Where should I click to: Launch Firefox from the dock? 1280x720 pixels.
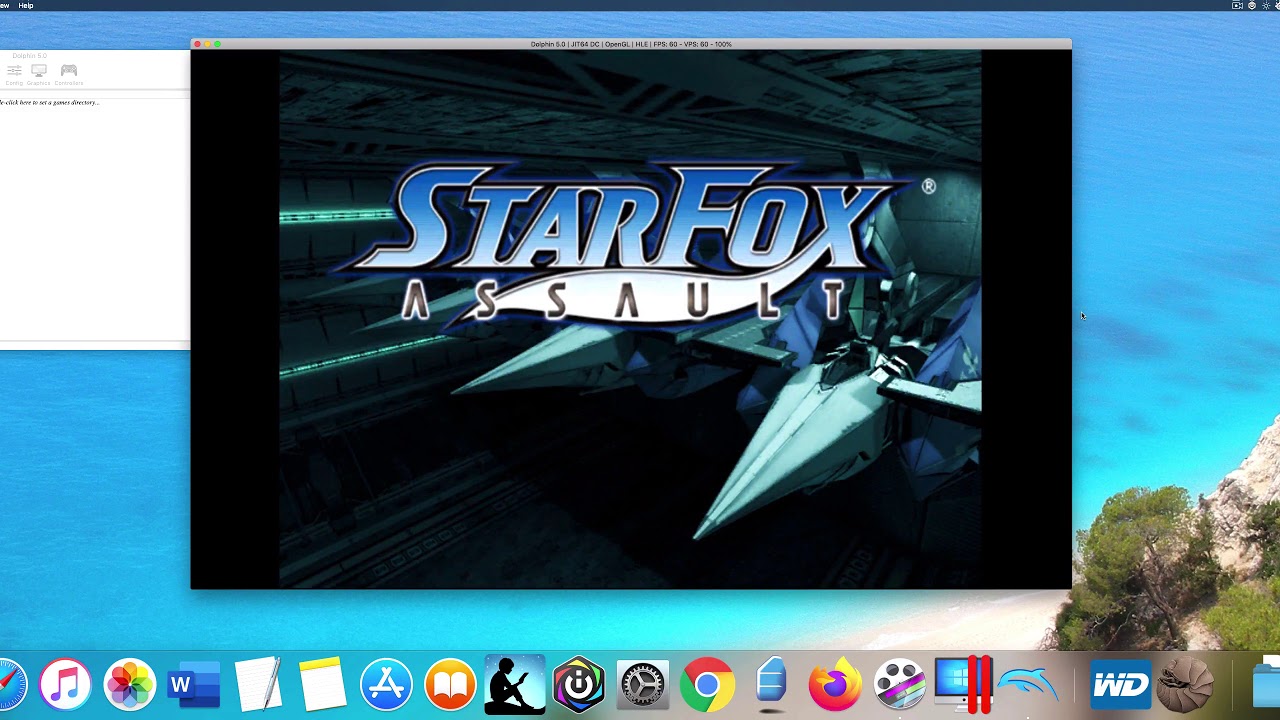click(x=835, y=685)
